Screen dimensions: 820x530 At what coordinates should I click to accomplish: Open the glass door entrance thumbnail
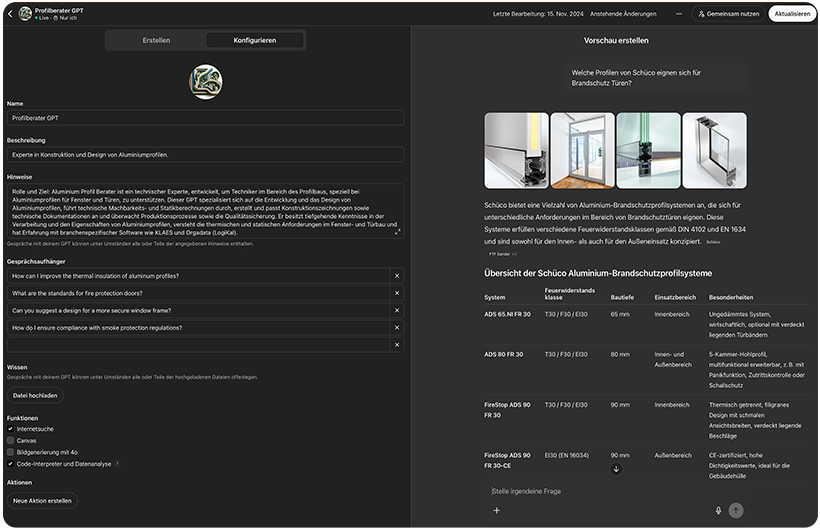[x=582, y=151]
